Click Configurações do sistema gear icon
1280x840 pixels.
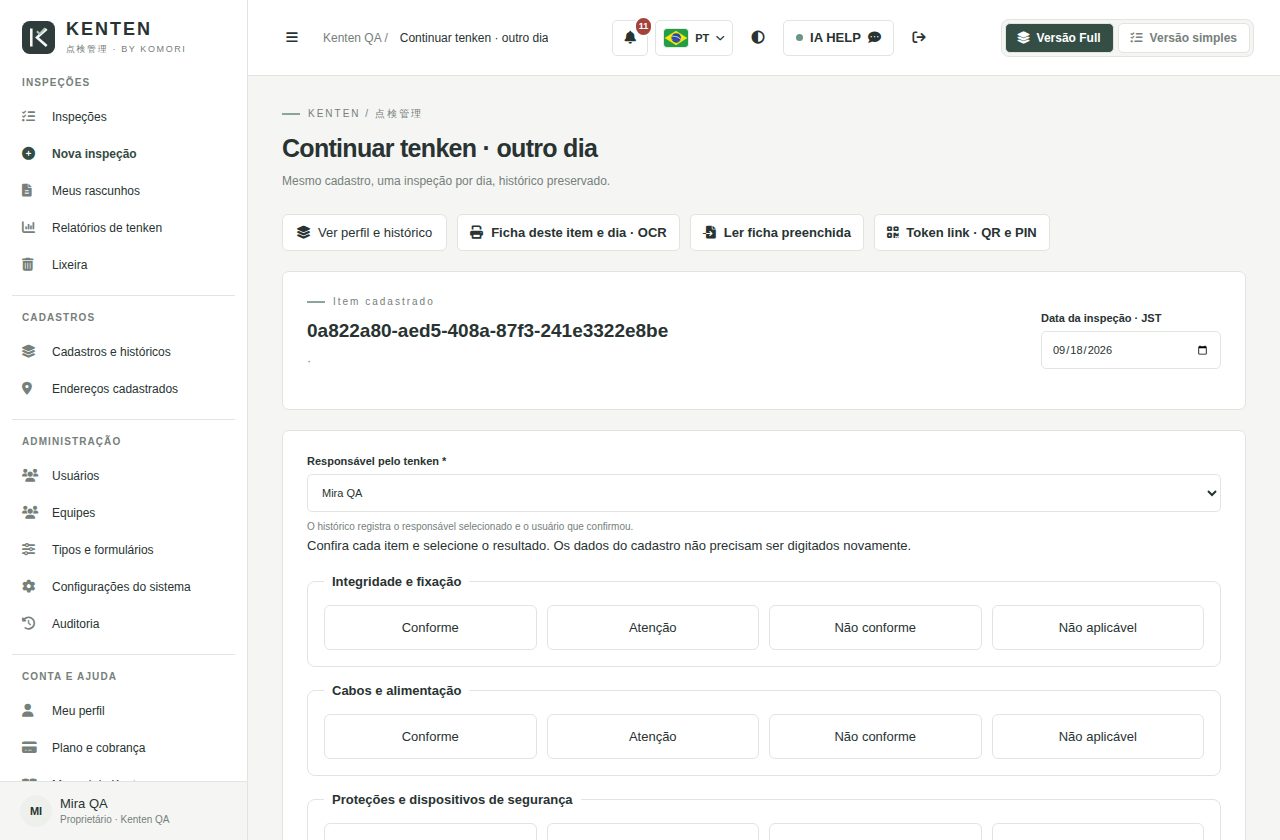[28, 587]
